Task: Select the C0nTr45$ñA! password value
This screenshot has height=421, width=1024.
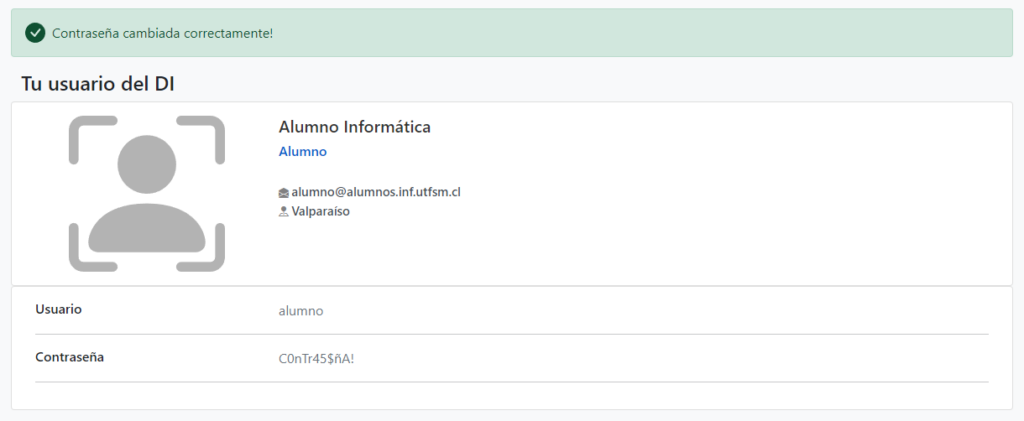Action: (316, 358)
